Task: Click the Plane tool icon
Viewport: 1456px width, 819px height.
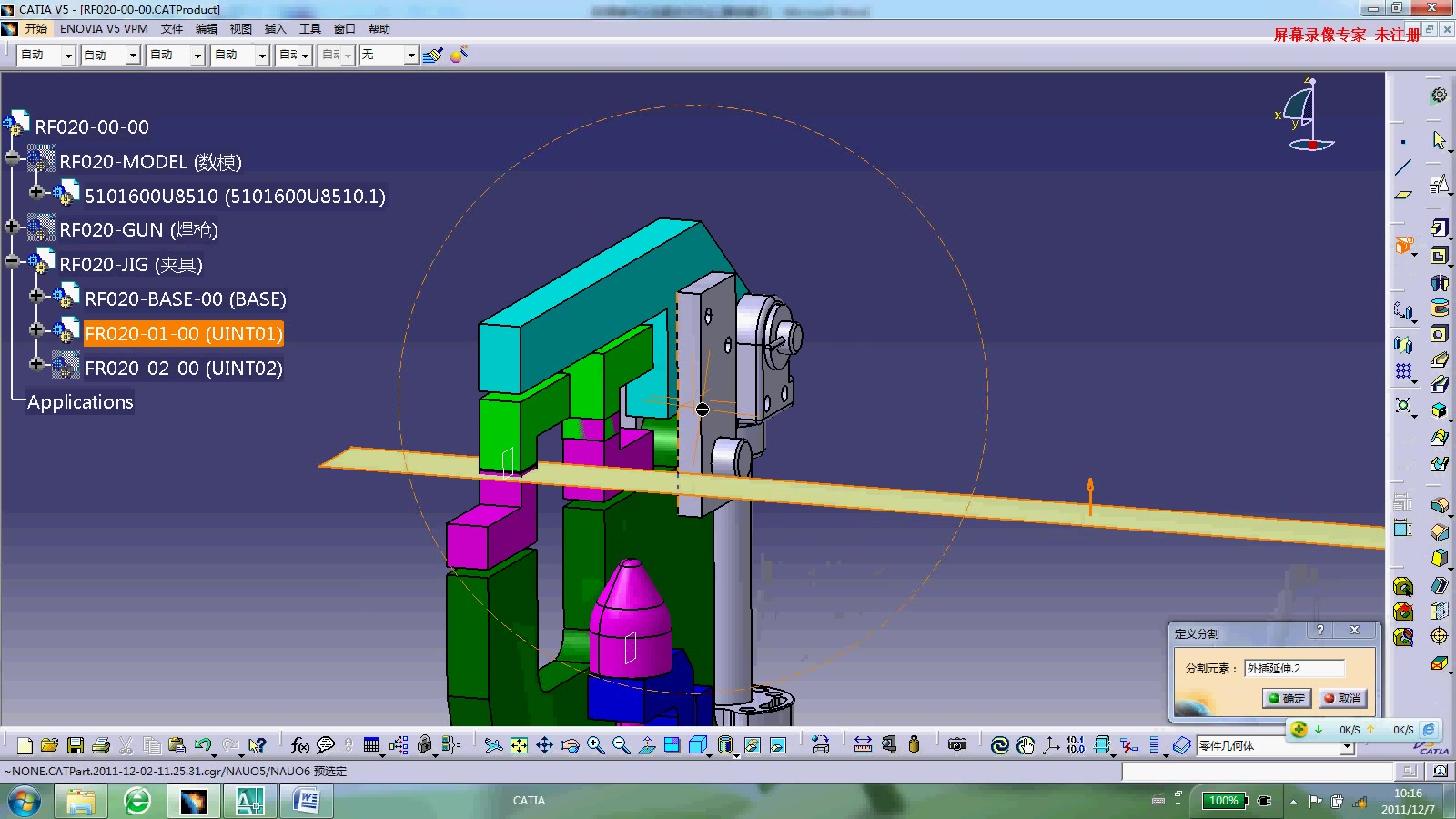Action: (1403, 194)
